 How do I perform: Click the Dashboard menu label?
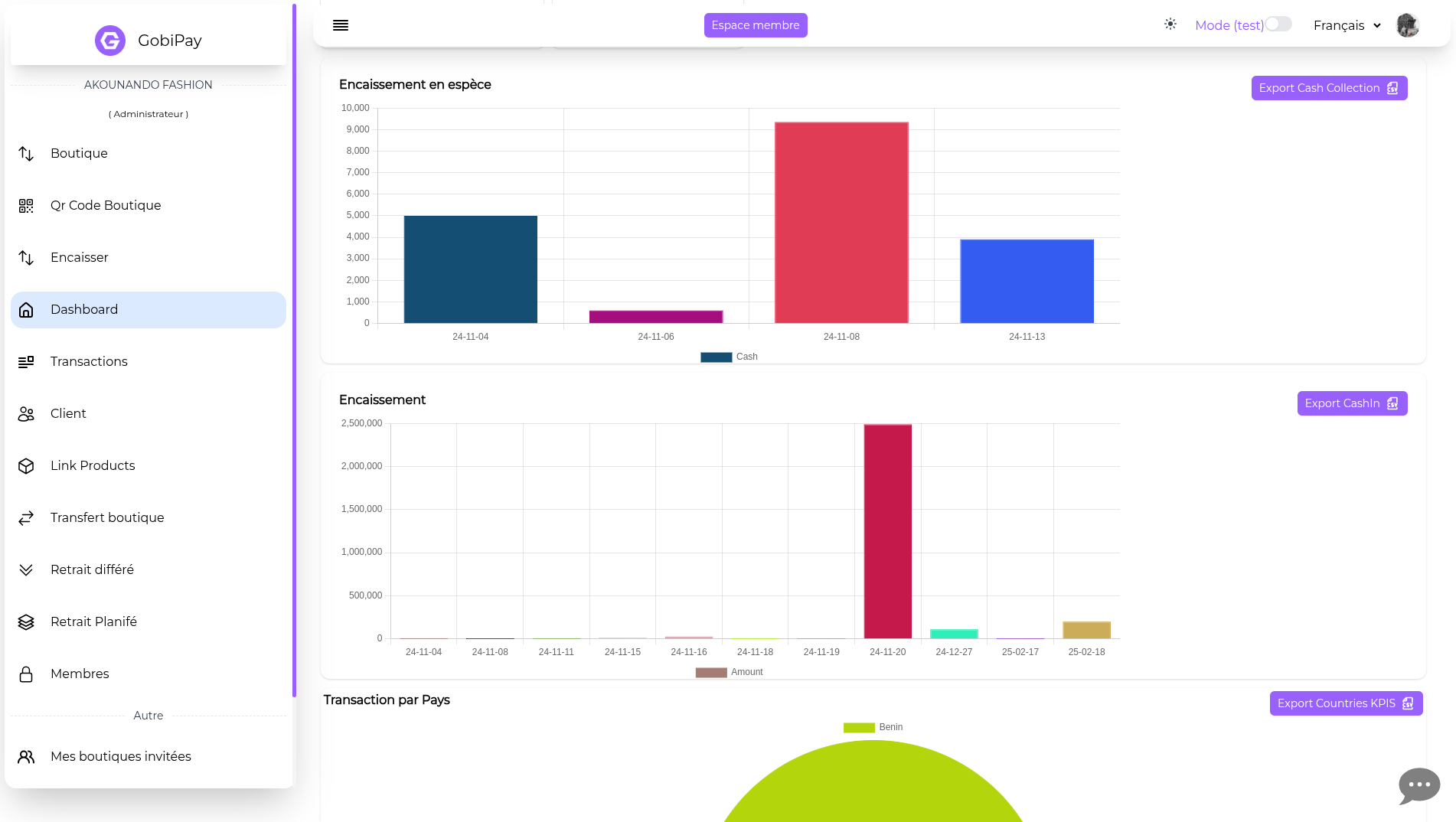(84, 310)
